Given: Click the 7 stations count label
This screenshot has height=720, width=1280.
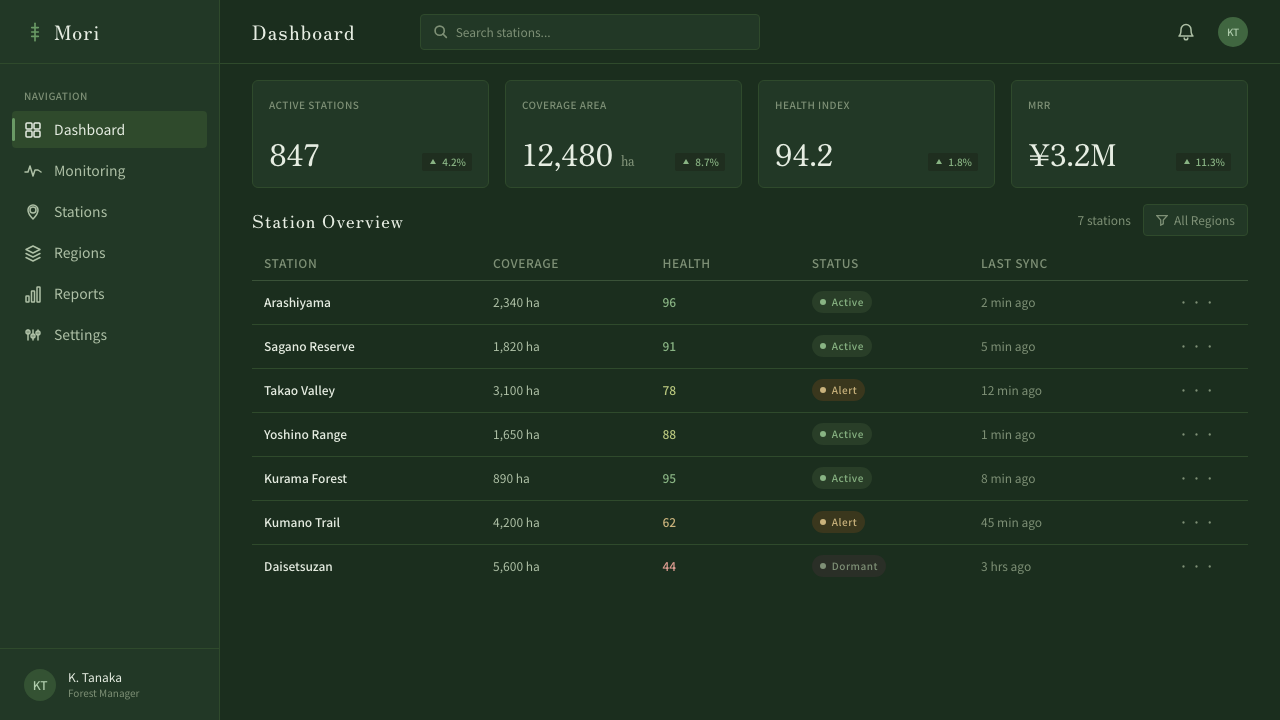Looking at the screenshot, I should pyautogui.click(x=1104, y=220).
